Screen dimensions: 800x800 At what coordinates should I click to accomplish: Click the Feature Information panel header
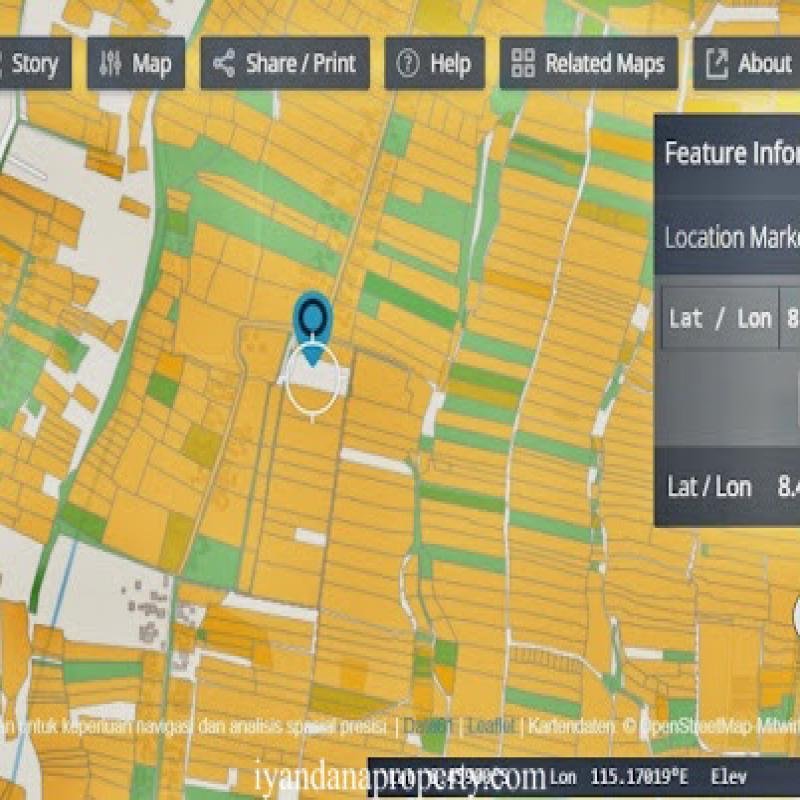click(x=732, y=153)
